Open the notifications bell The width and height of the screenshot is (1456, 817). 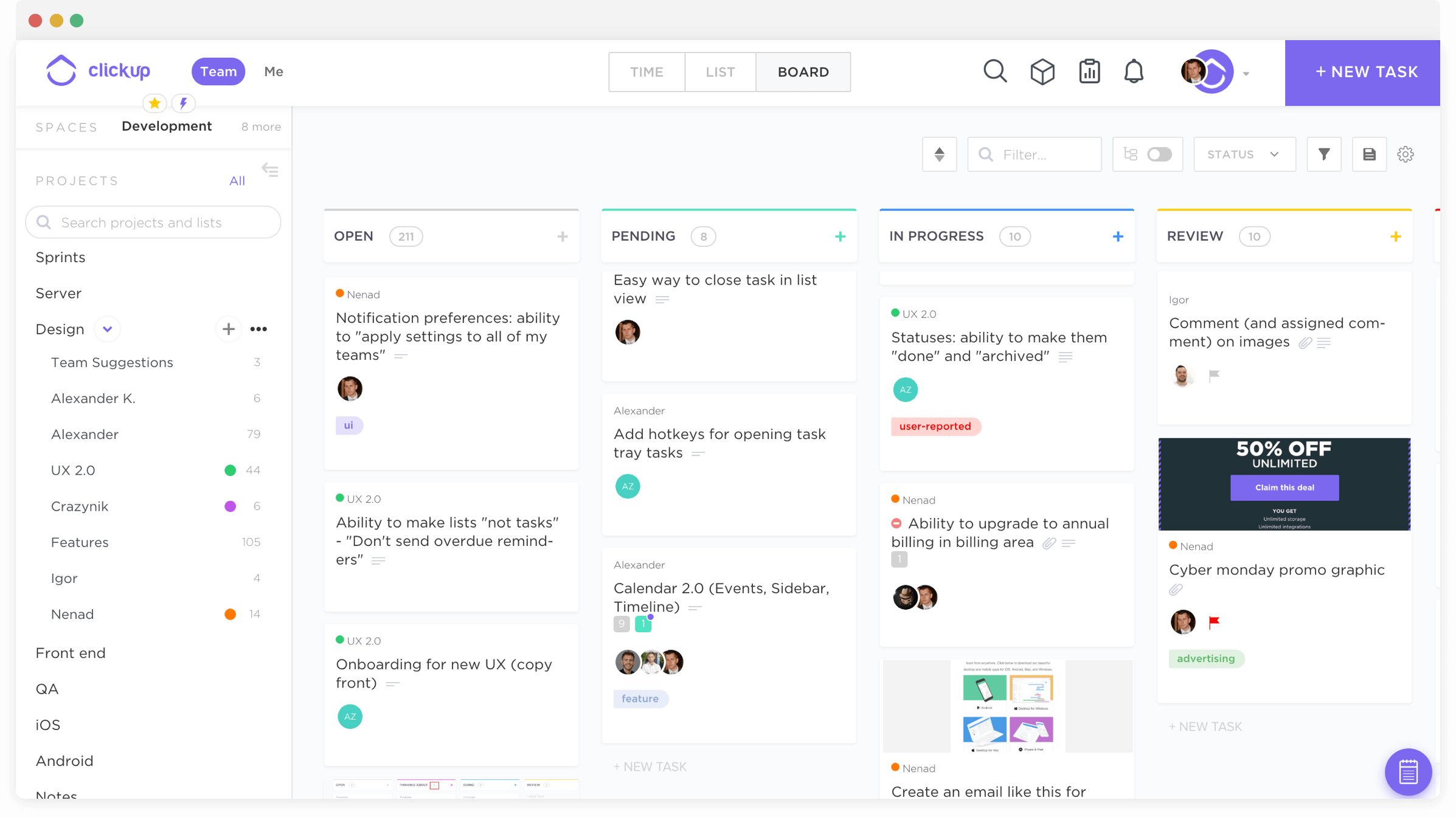[1134, 72]
